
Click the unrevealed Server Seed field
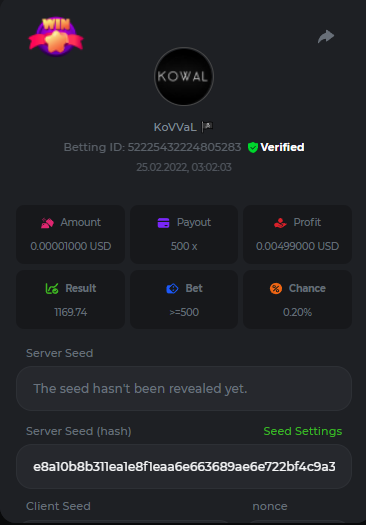(x=184, y=388)
